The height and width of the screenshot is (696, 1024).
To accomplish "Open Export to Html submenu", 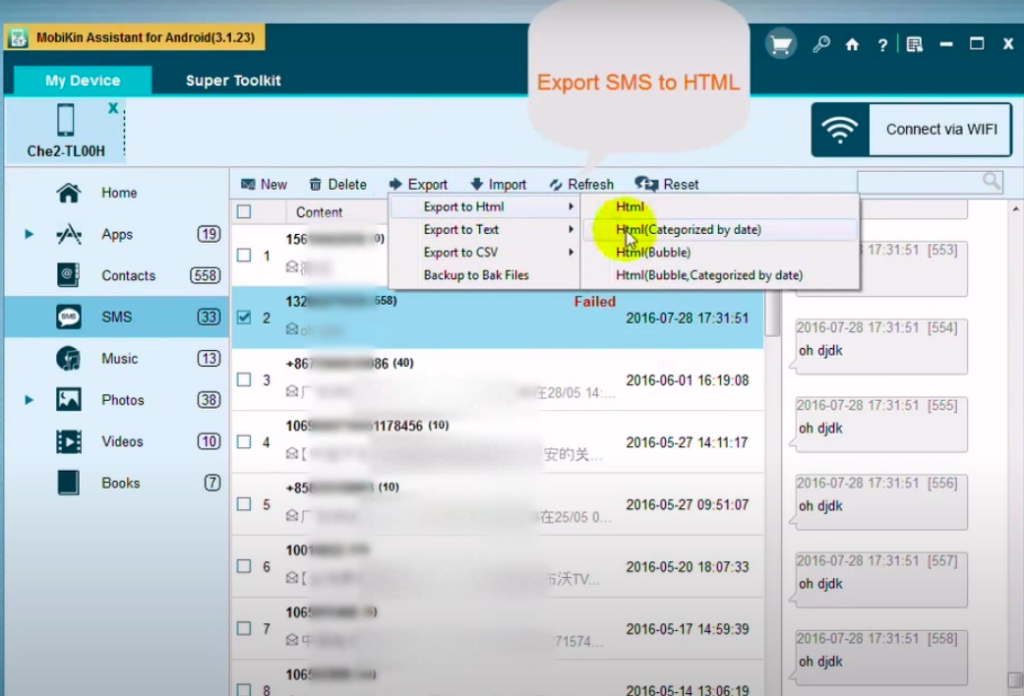I will 485,207.
